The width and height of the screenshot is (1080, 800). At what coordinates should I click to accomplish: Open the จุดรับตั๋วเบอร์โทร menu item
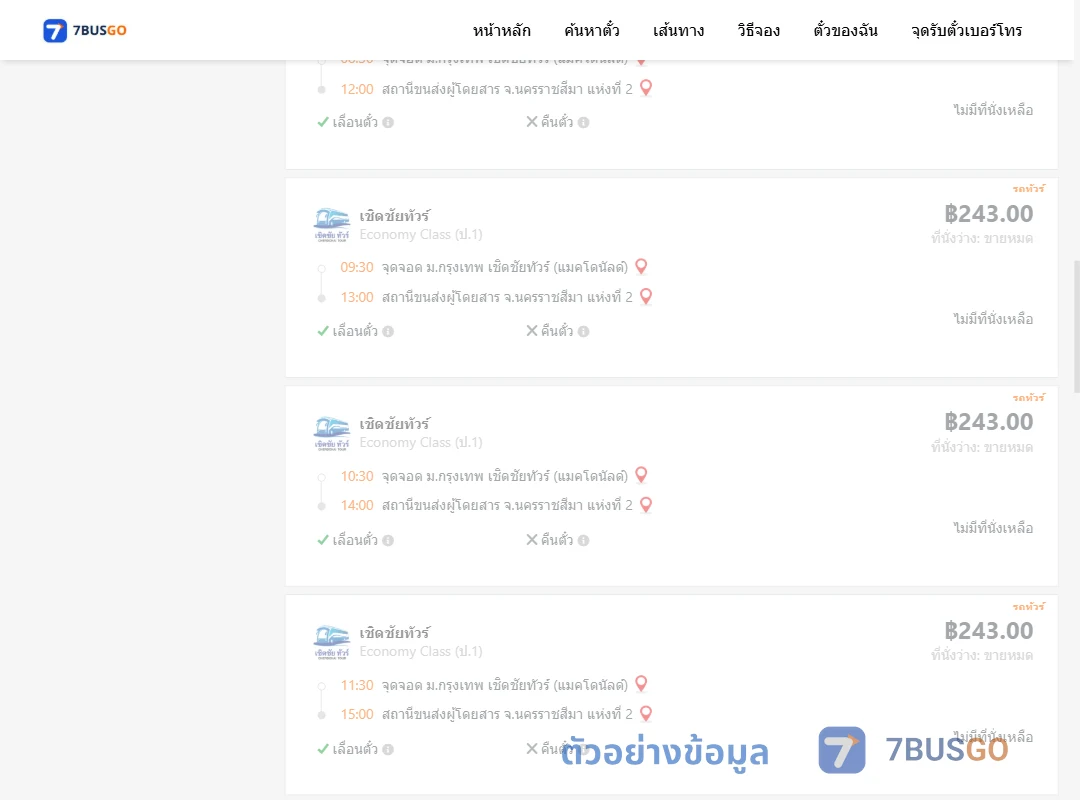pyautogui.click(x=966, y=30)
